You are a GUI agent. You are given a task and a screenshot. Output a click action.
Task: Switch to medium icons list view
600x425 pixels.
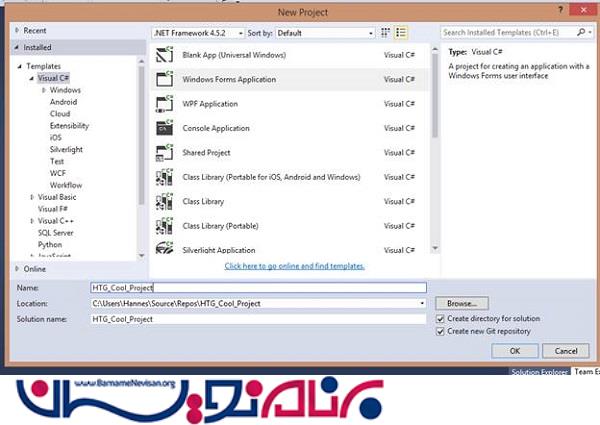pos(401,33)
